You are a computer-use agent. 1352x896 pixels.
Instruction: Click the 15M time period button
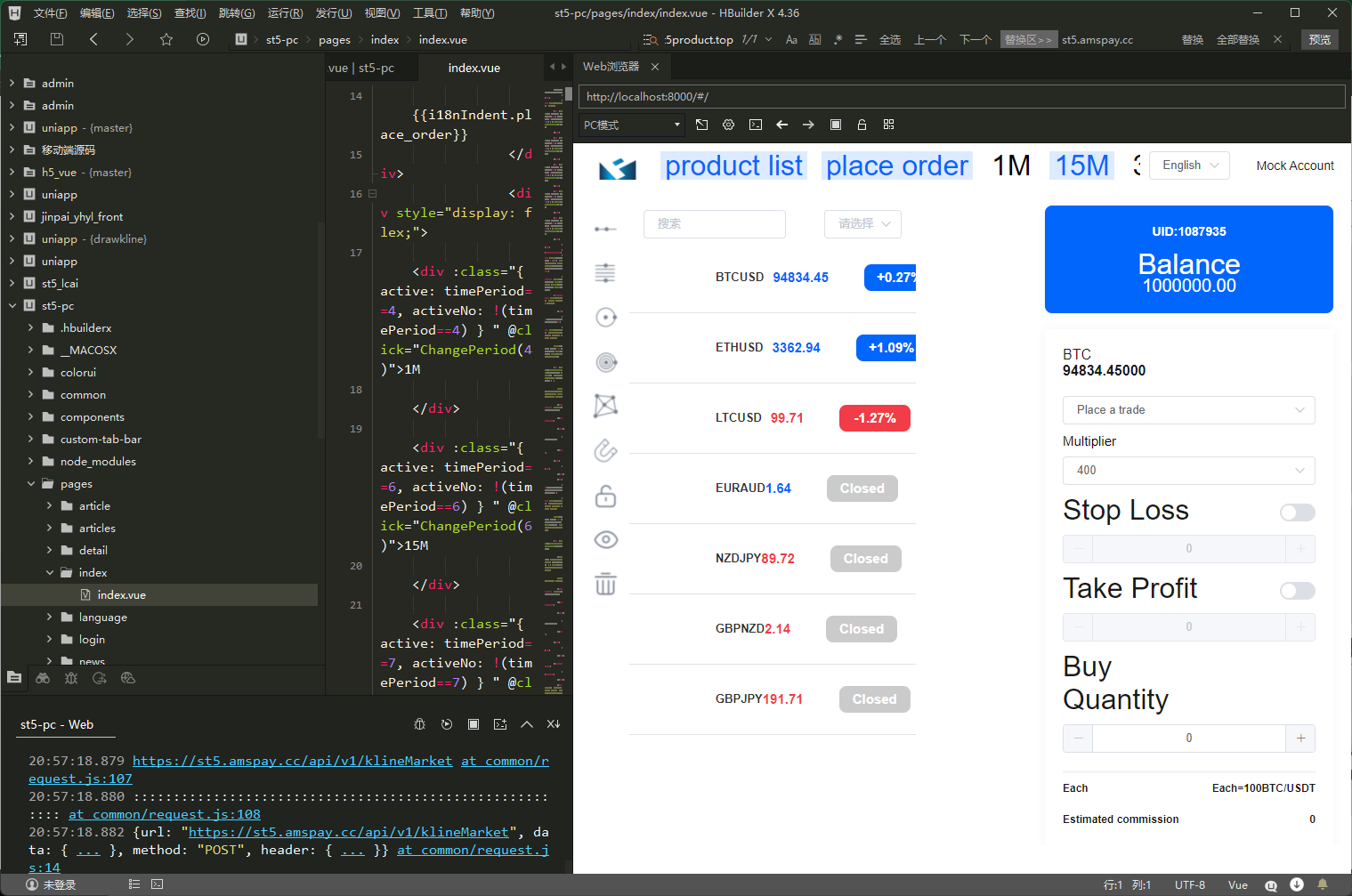pos(1081,165)
